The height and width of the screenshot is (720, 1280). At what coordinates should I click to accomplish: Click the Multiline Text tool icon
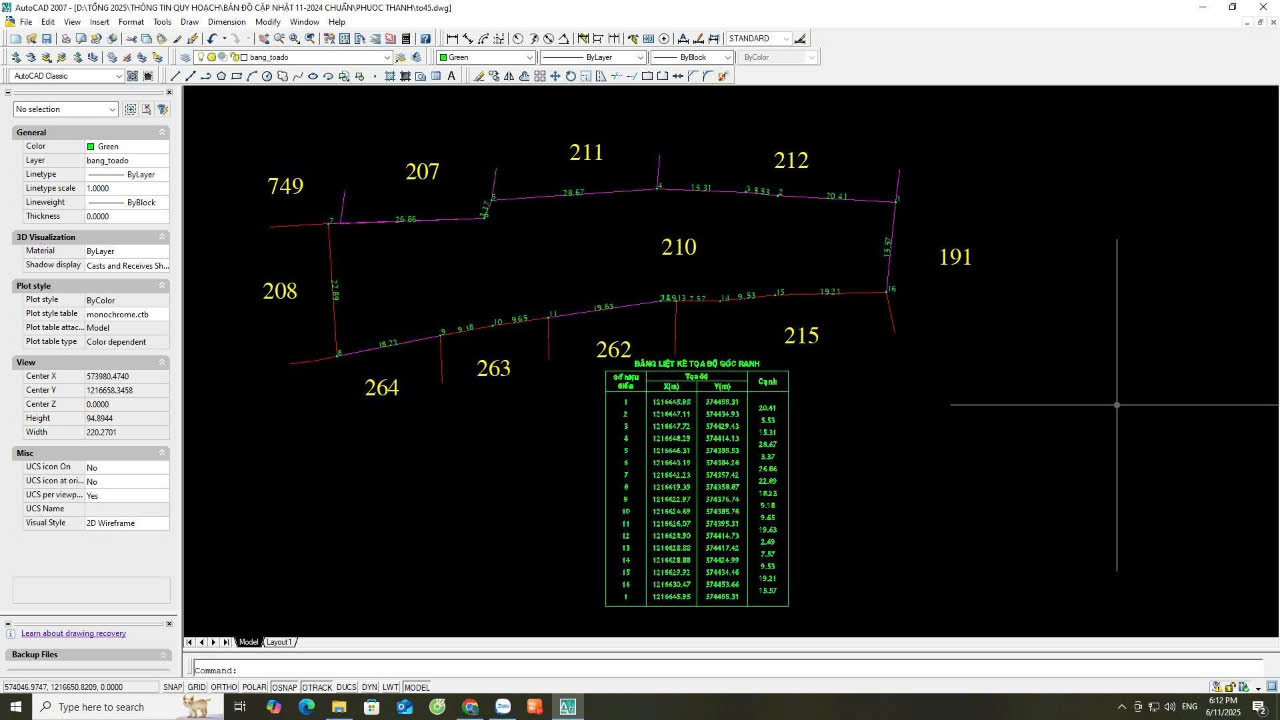point(451,76)
